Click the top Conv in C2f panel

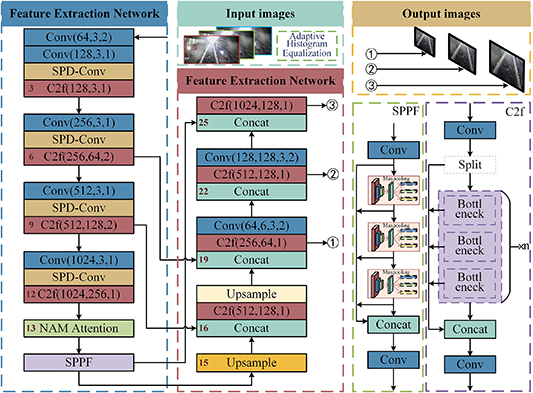(x=470, y=130)
